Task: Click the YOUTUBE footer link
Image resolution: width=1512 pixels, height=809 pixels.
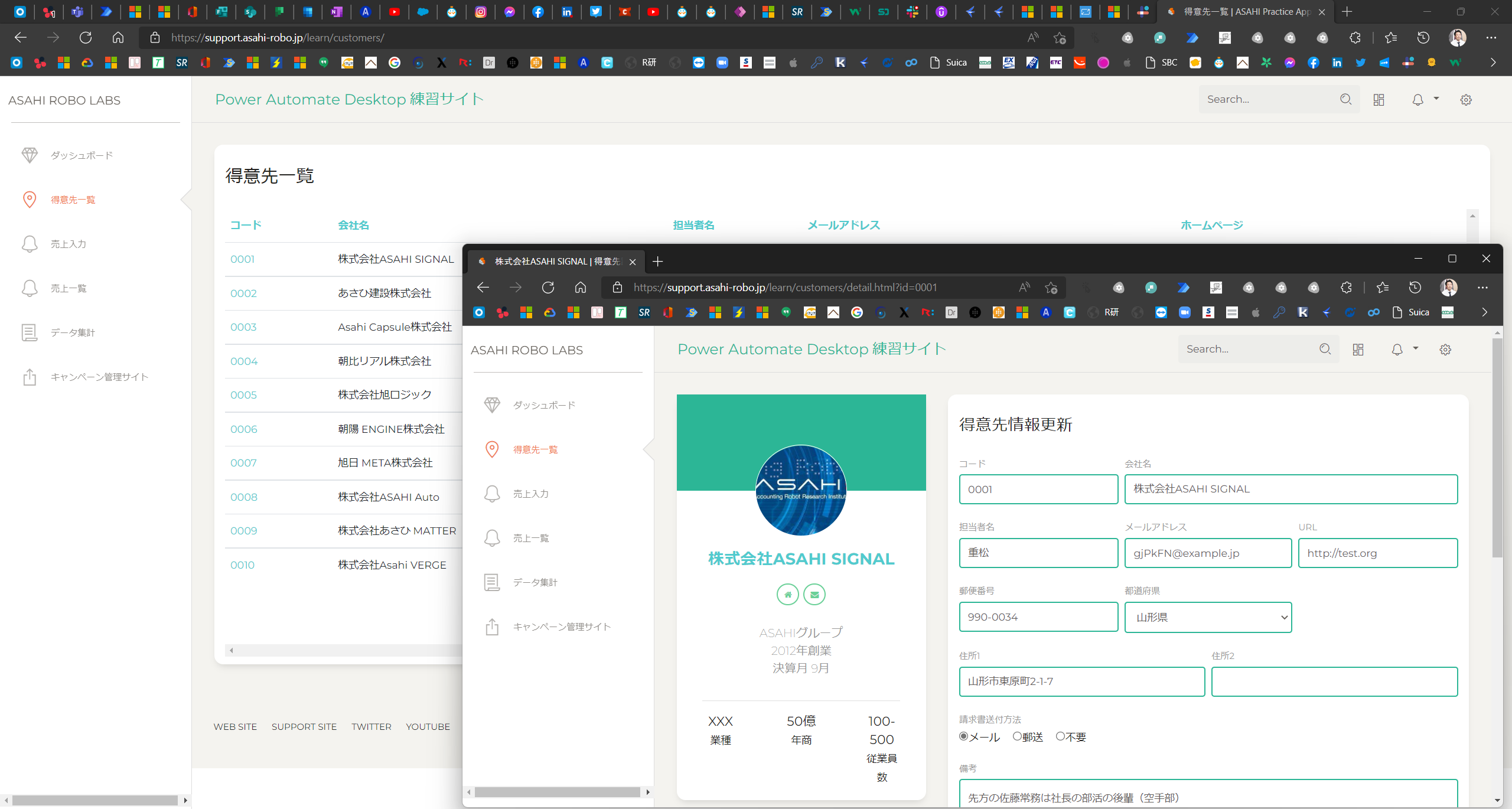Action: click(x=428, y=727)
